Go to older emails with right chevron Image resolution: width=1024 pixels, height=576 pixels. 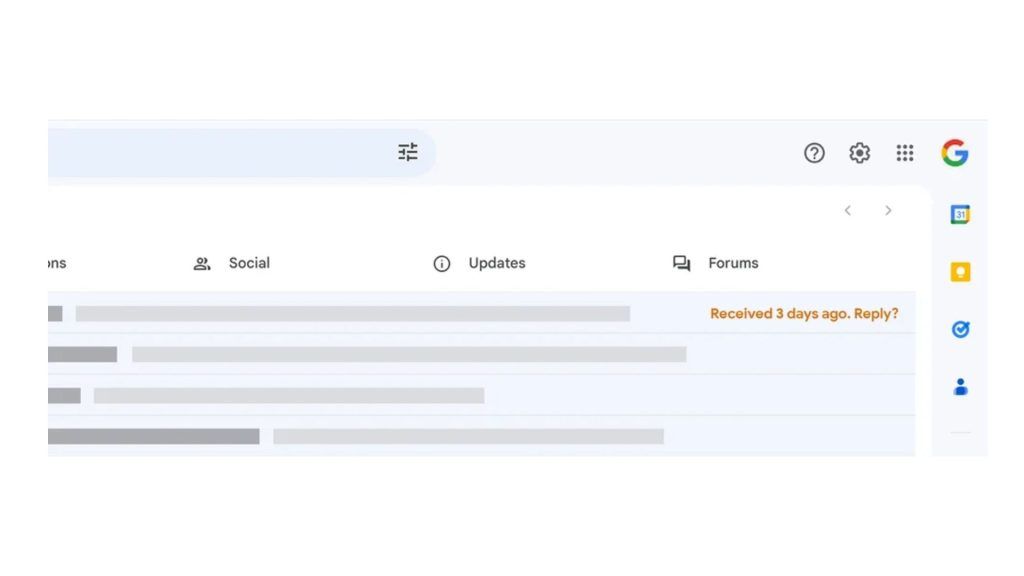click(888, 211)
